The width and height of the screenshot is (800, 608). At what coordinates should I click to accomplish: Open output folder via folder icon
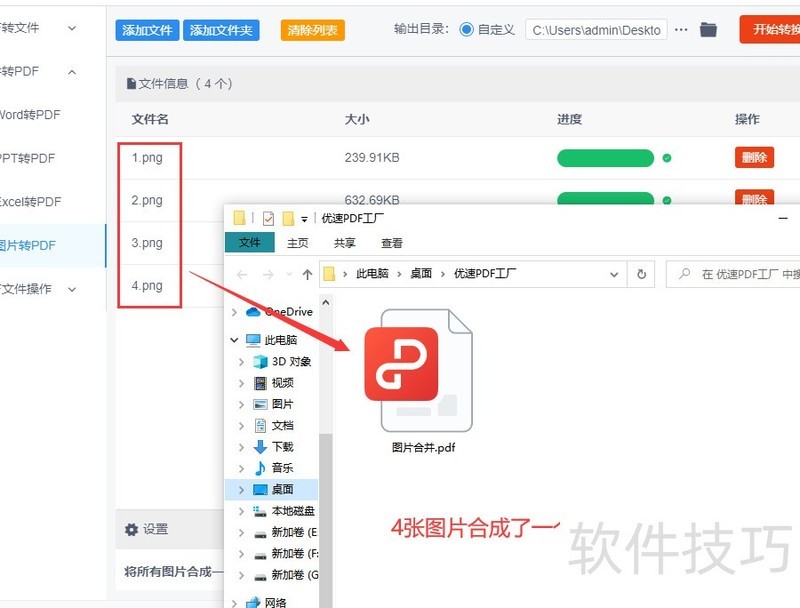point(708,30)
